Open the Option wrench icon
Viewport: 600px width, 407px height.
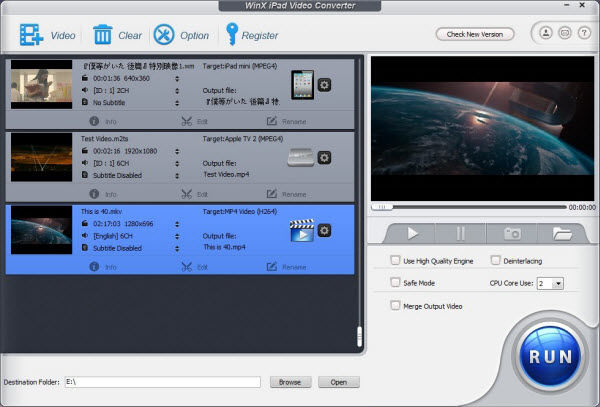coord(164,35)
